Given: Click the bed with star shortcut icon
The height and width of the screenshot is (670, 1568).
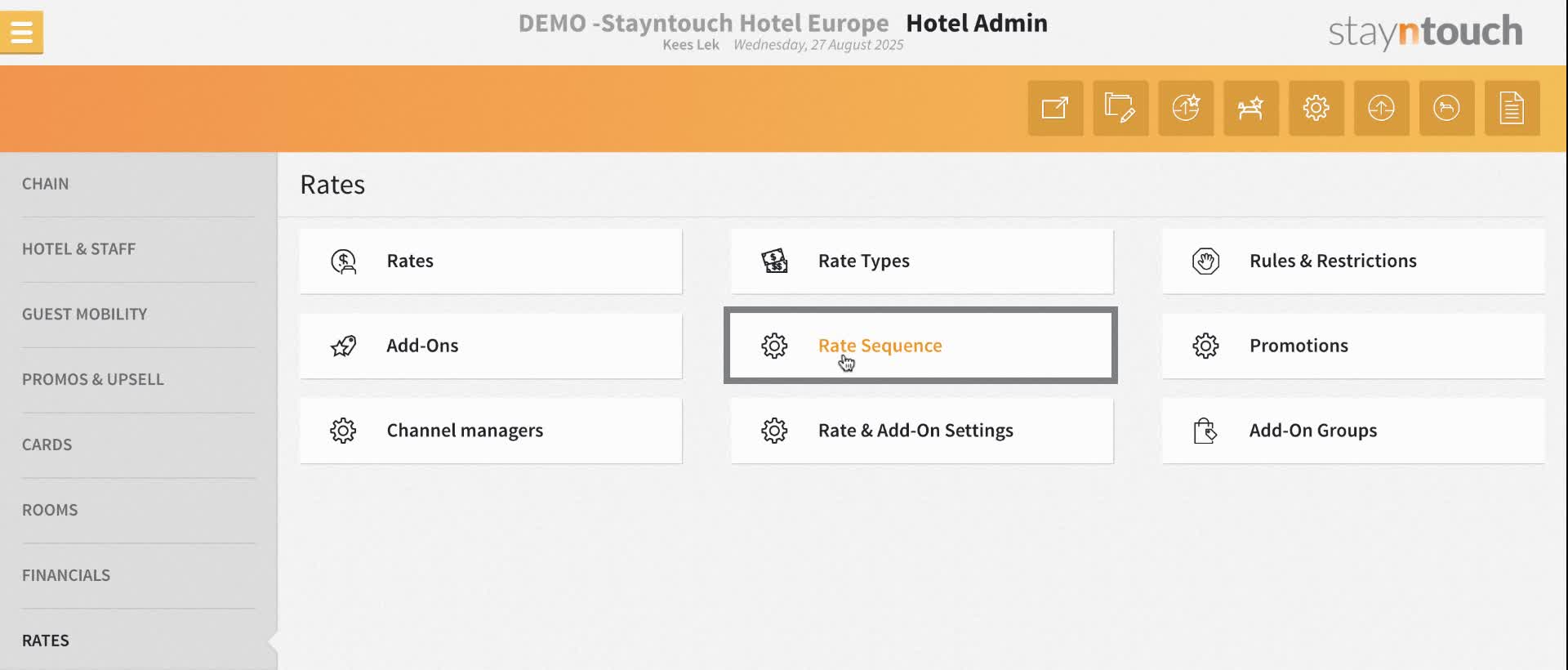Looking at the screenshot, I should click(1251, 108).
